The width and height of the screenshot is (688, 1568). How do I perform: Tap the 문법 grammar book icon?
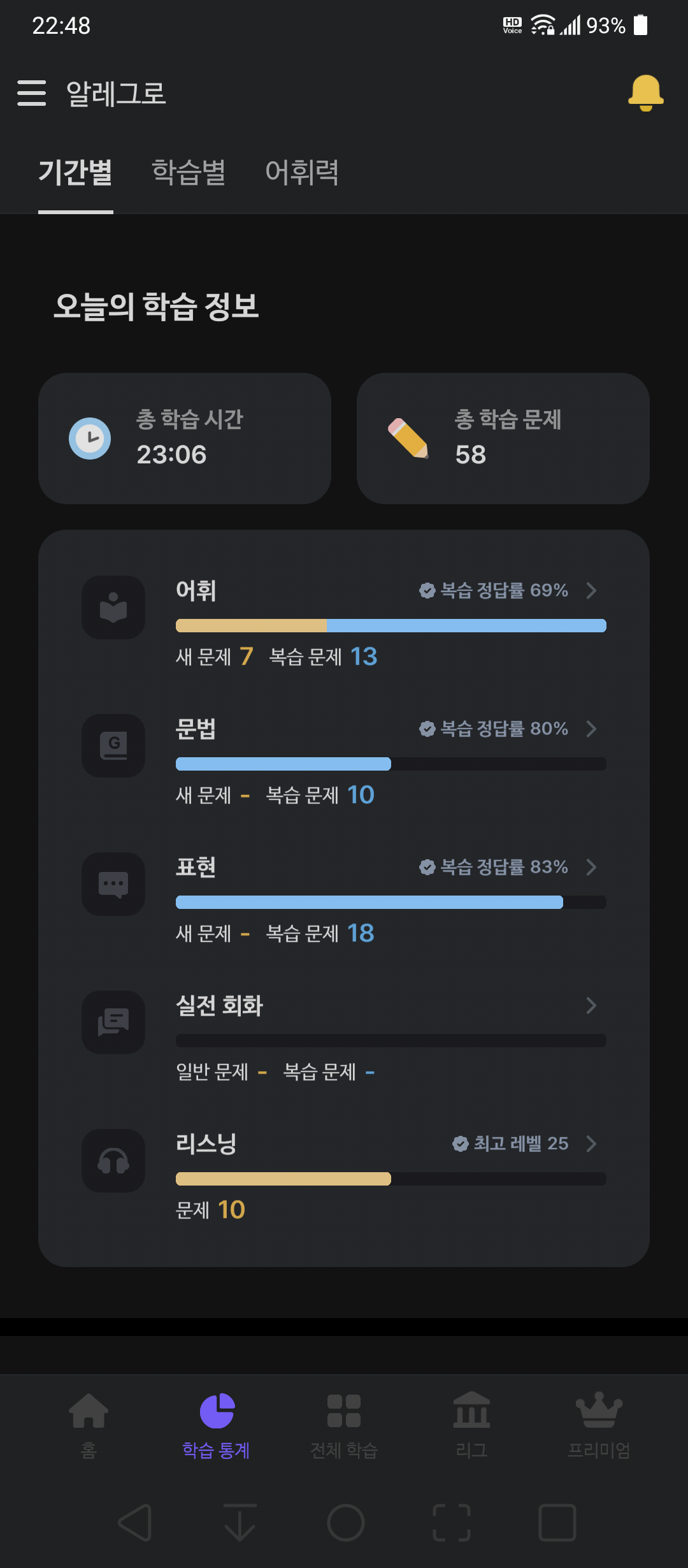(x=113, y=746)
